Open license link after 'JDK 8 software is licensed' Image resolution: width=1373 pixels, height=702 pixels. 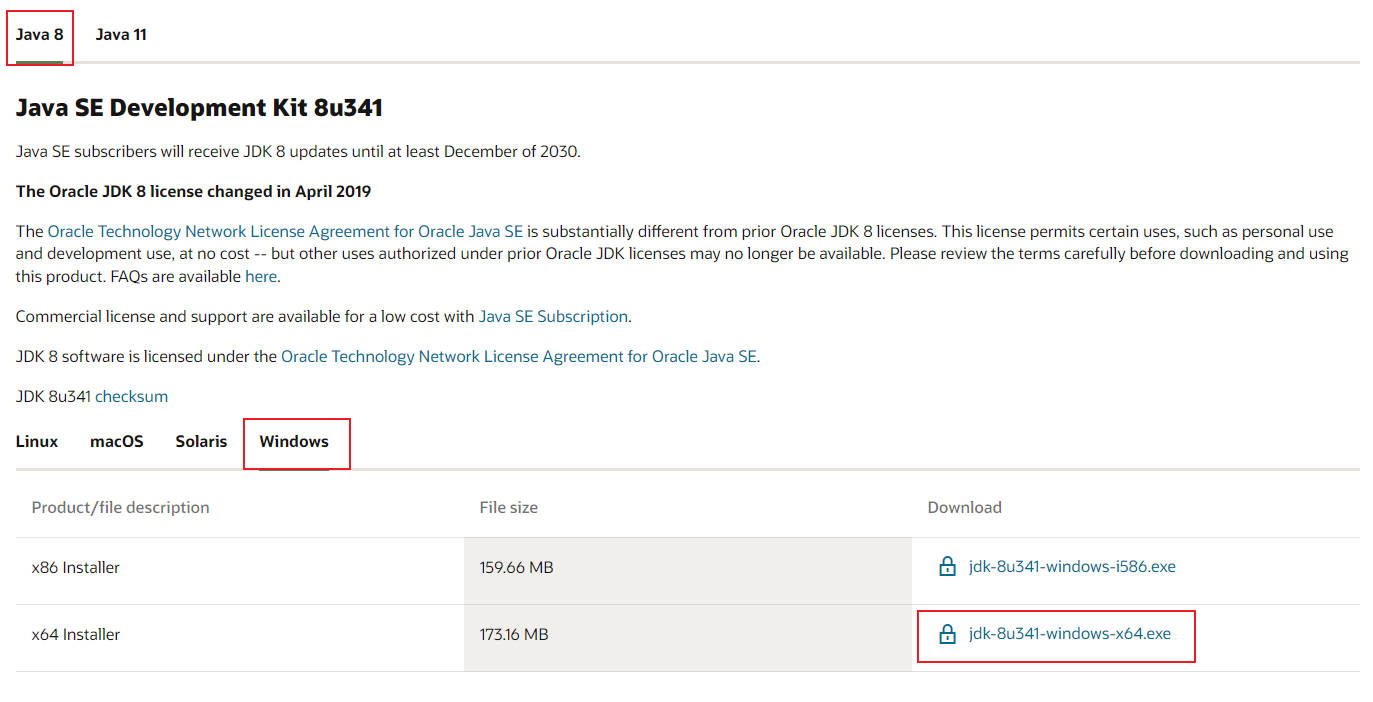coord(519,357)
